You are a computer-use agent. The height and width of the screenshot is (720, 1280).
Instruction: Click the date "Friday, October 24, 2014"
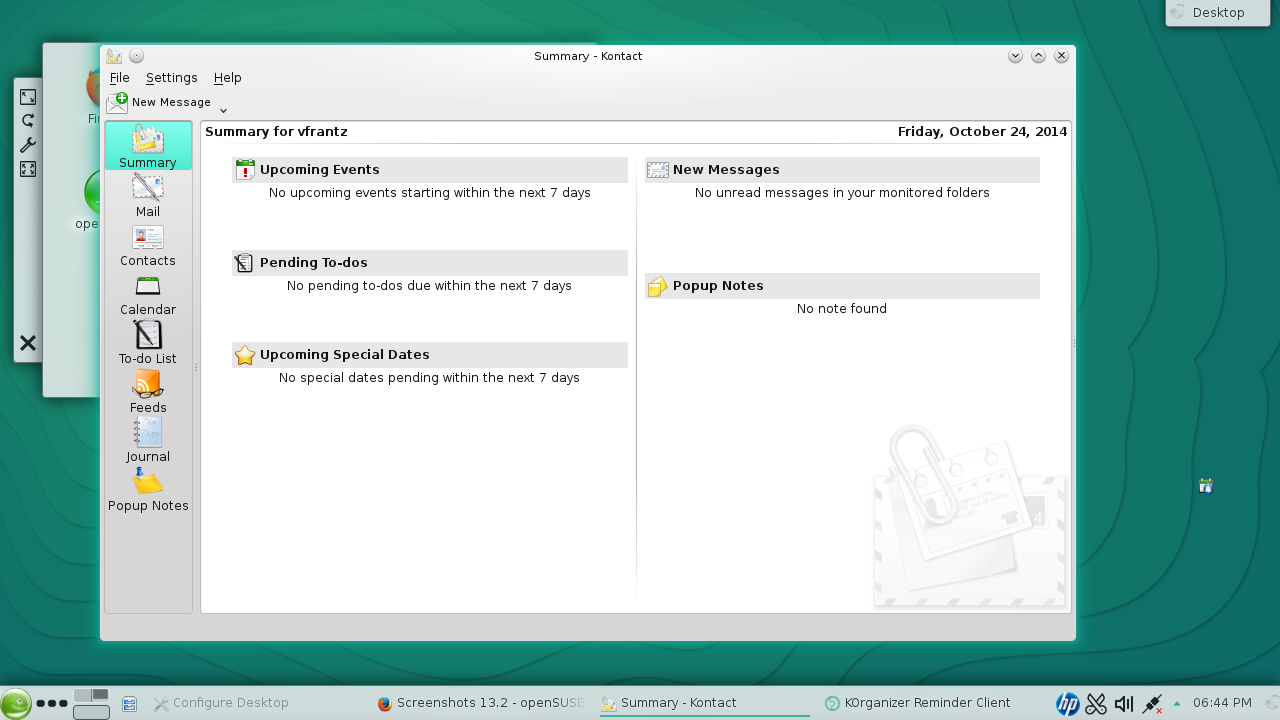982,132
